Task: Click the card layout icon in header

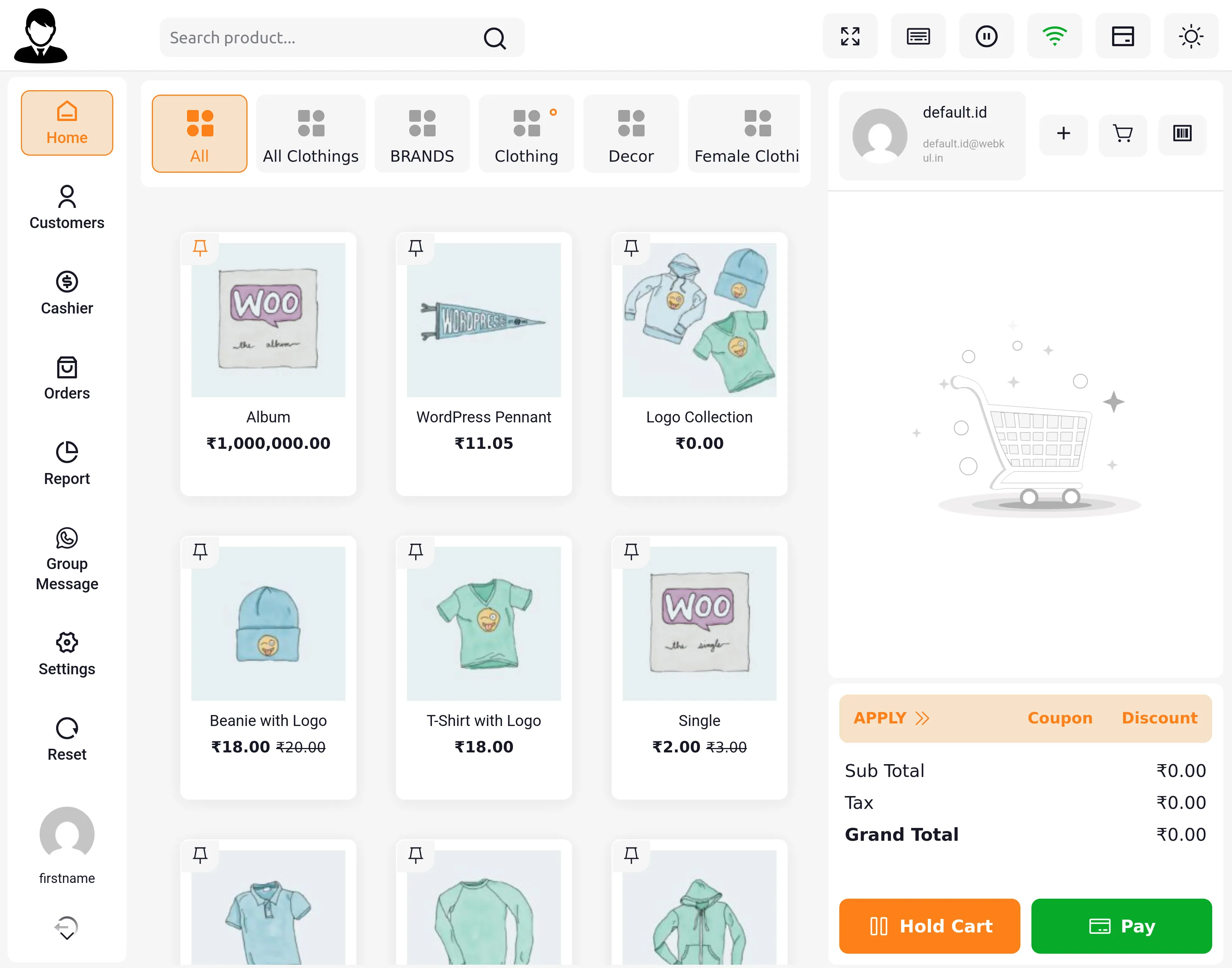Action: tap(1122, 36)
